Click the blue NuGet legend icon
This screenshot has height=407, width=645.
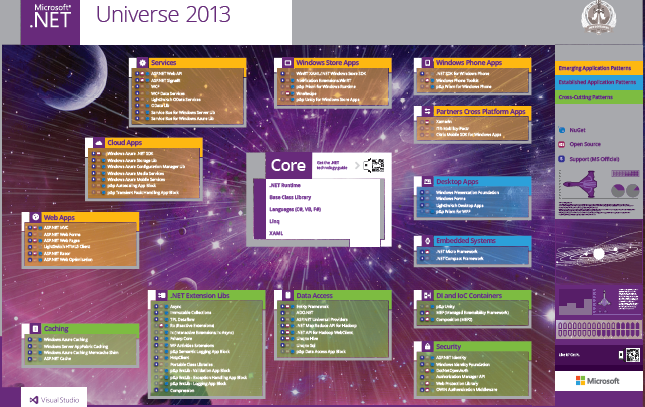click(x=562, y=130)
